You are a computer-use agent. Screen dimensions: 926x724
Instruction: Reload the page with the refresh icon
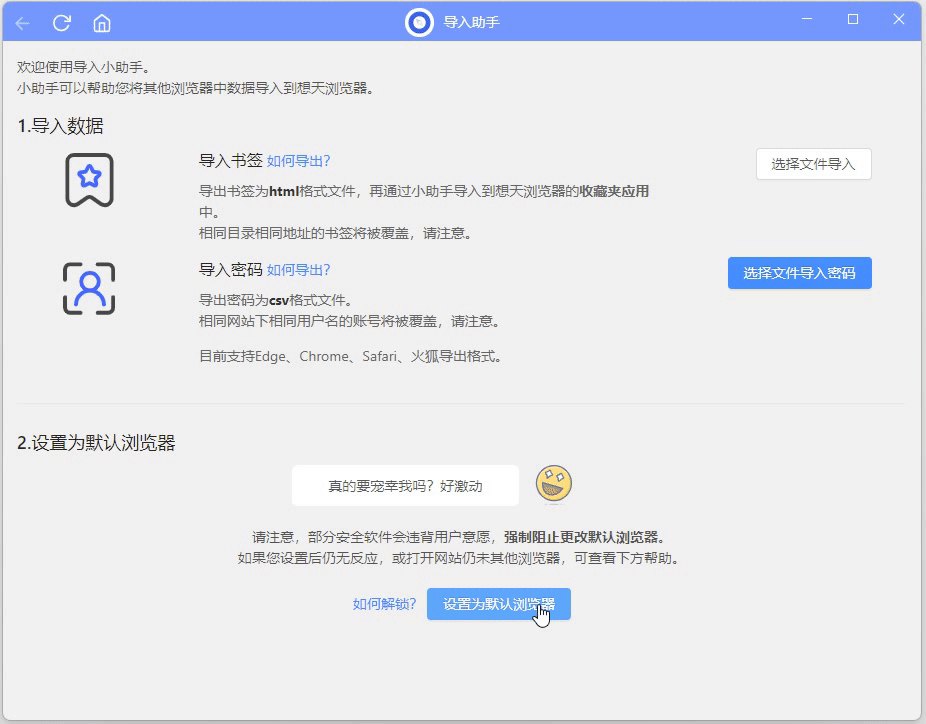(x=62, y=22)
